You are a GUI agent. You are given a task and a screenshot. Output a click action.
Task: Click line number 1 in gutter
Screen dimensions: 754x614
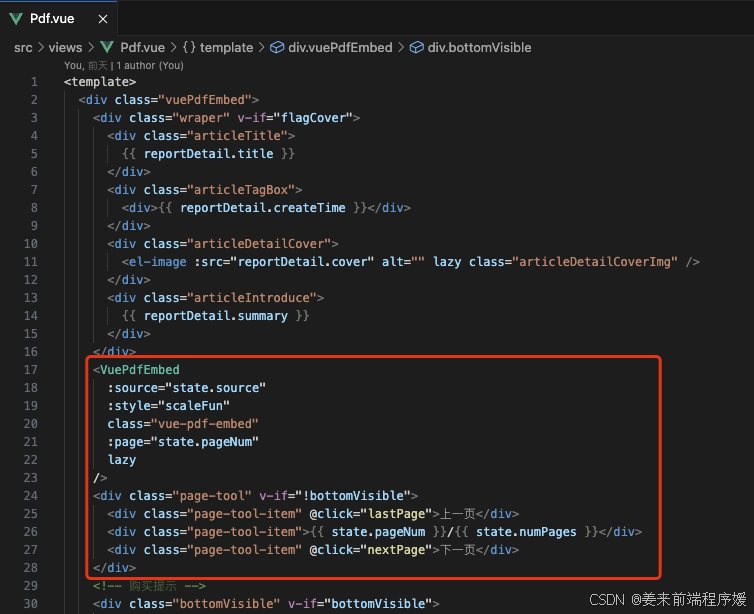34,82
